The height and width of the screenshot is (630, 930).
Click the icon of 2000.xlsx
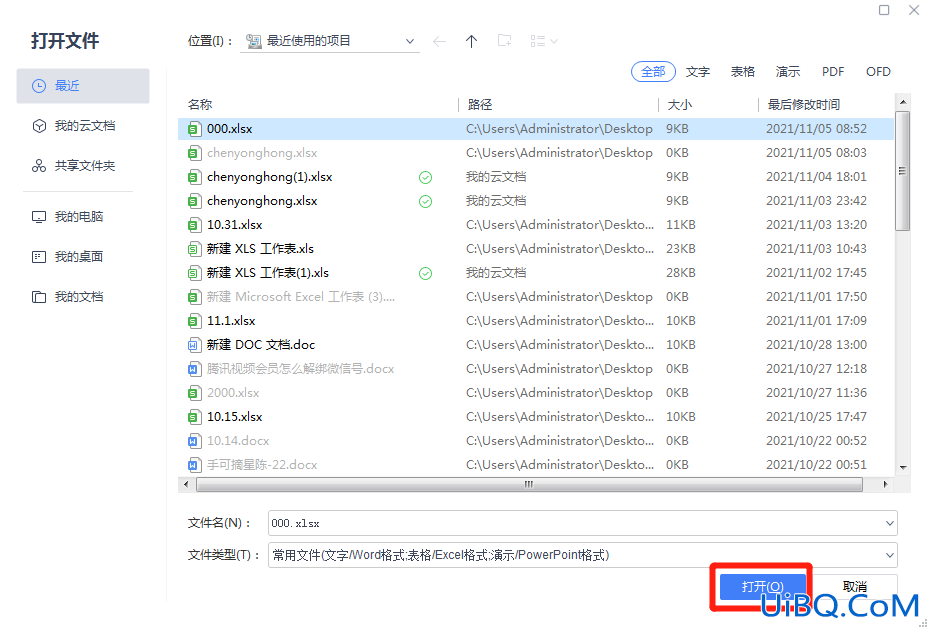[x=194, y=393]
